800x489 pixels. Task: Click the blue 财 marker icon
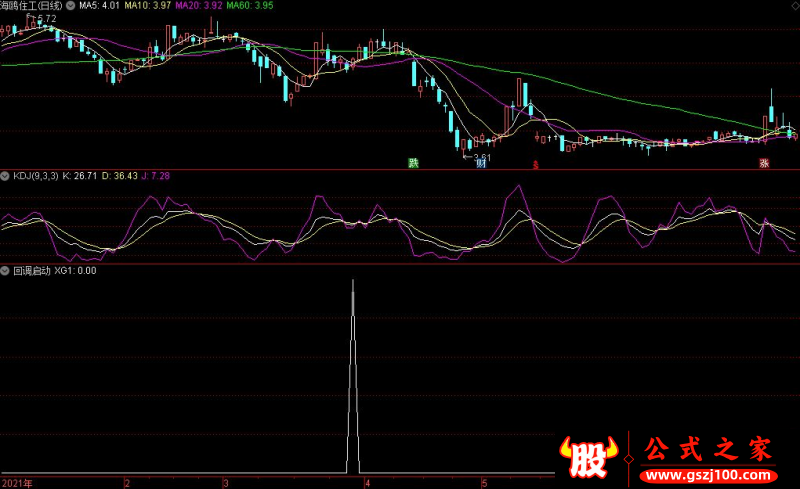[x=481, y=163]
